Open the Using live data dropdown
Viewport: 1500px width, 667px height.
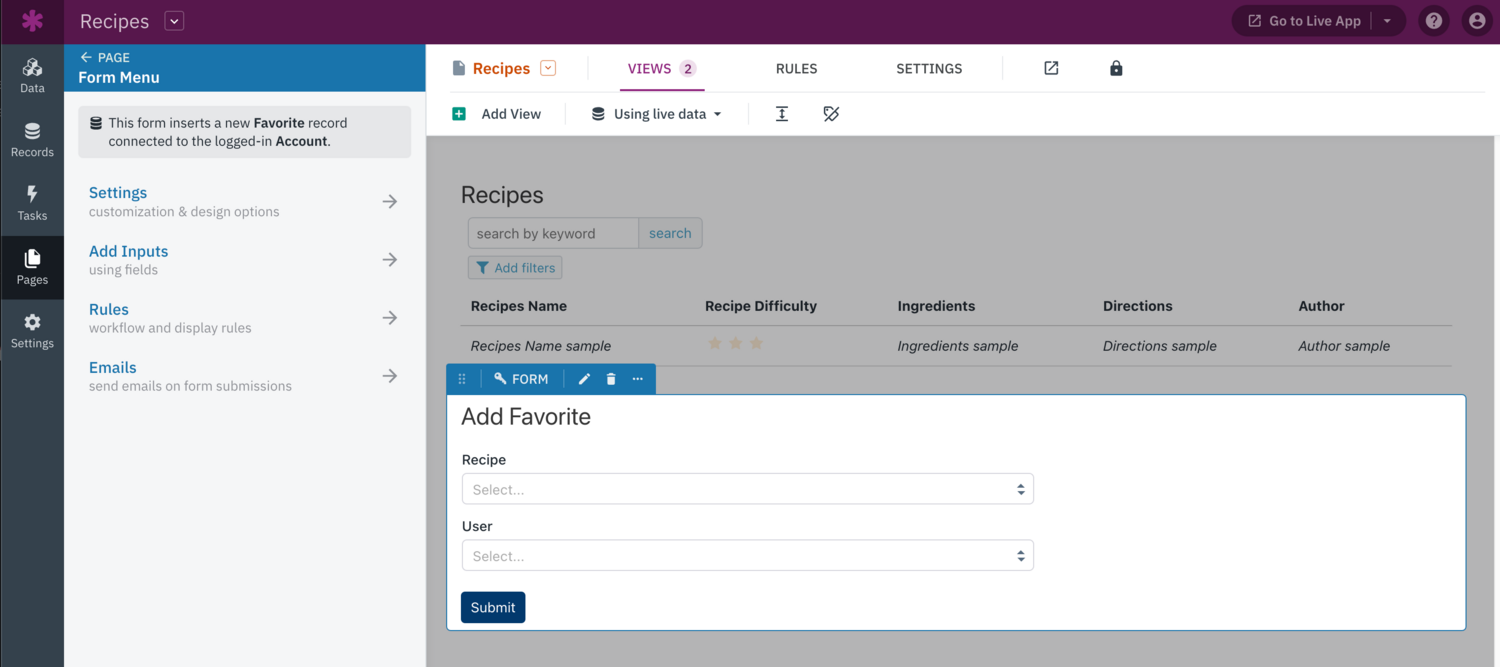655,113
